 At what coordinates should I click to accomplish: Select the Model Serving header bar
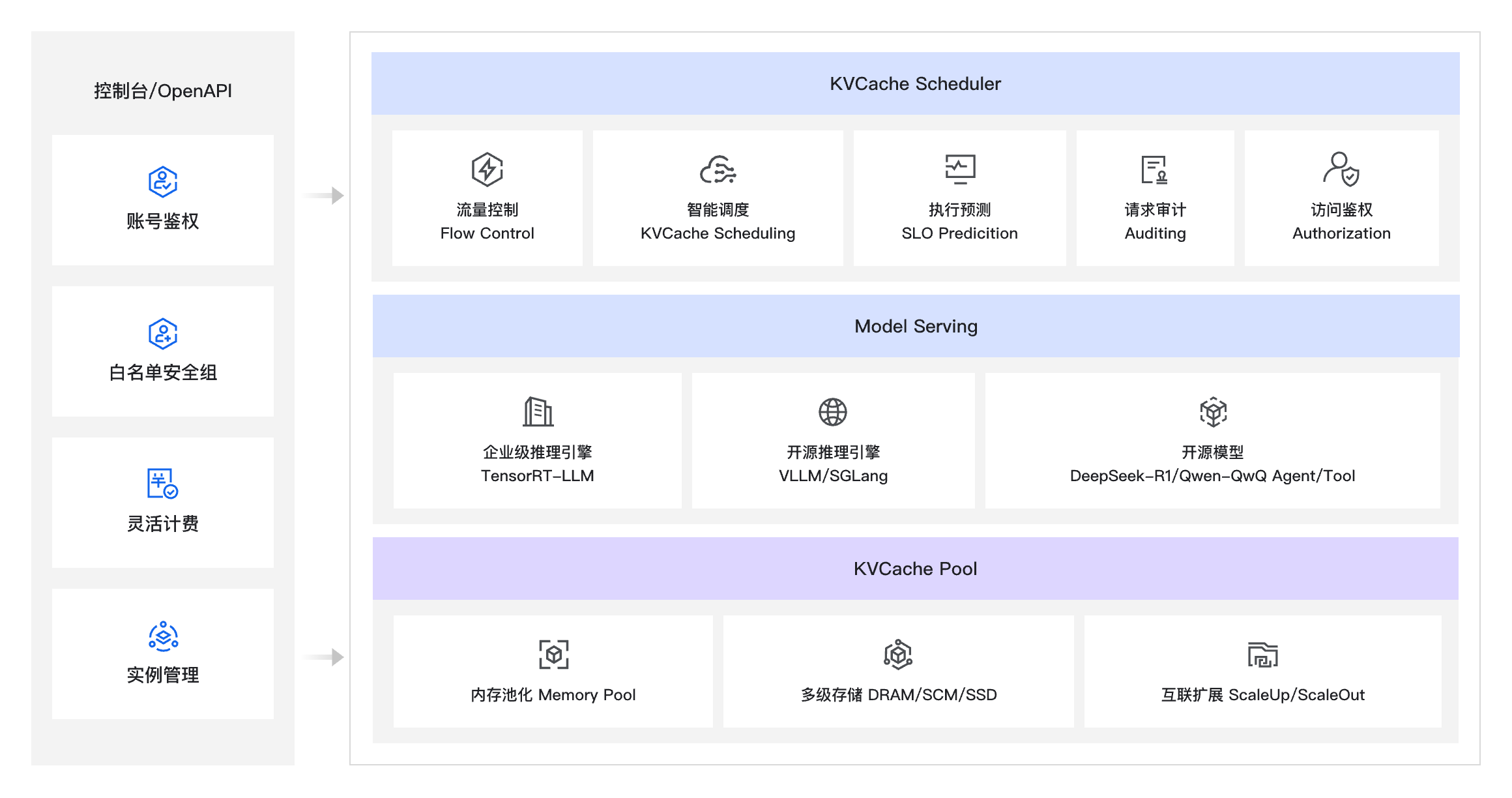pos(915,326)
